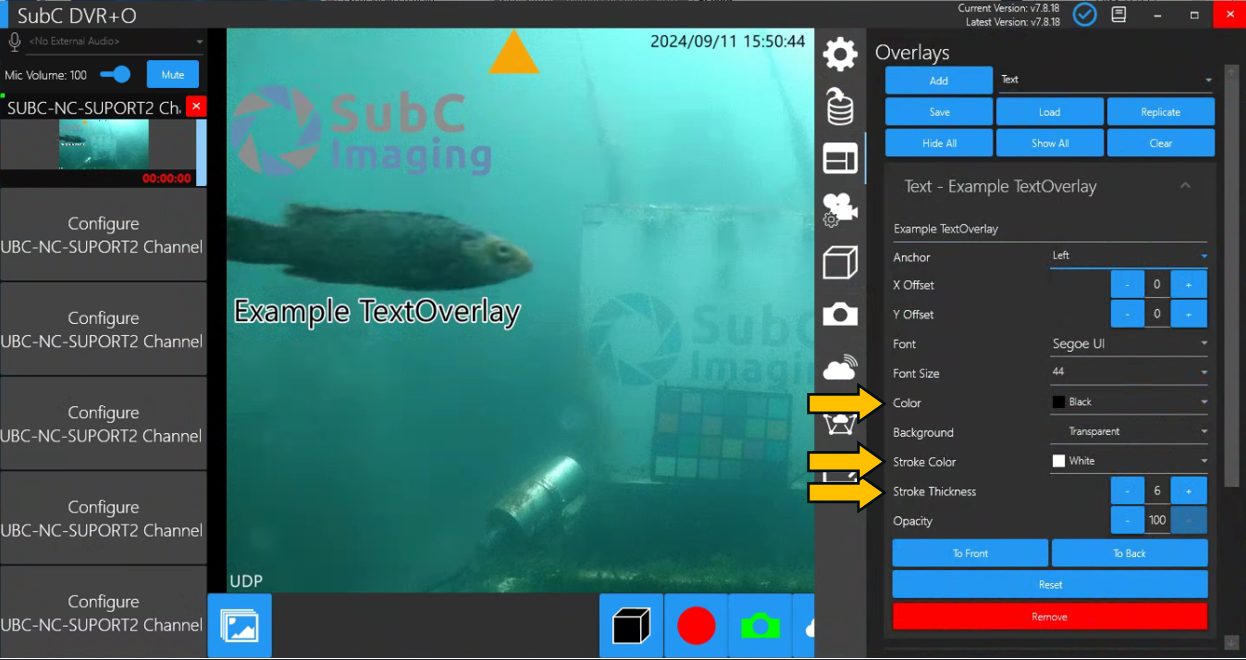Increase Stroke Thickness with plus button
The height and width of the screenshot is (660, 1246).
[1189, 491]
